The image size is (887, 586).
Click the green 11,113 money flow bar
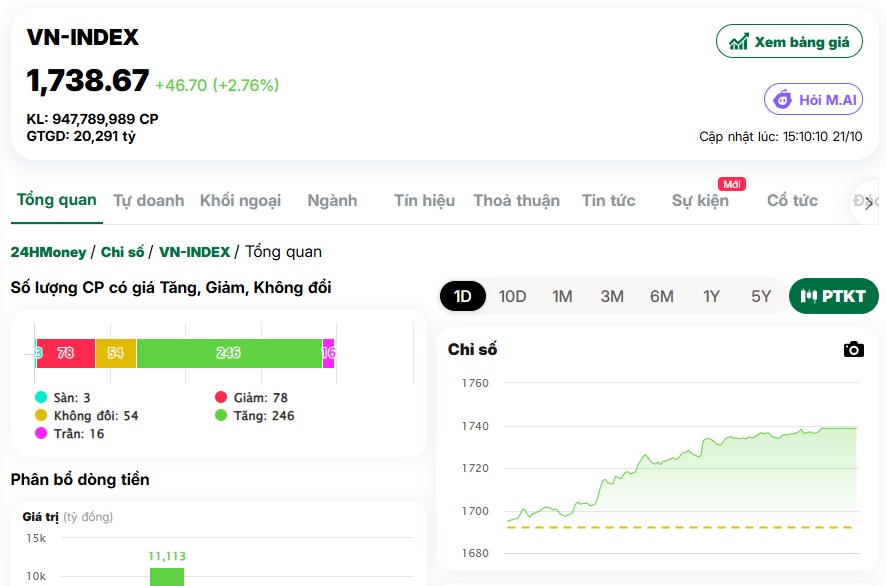167,576
